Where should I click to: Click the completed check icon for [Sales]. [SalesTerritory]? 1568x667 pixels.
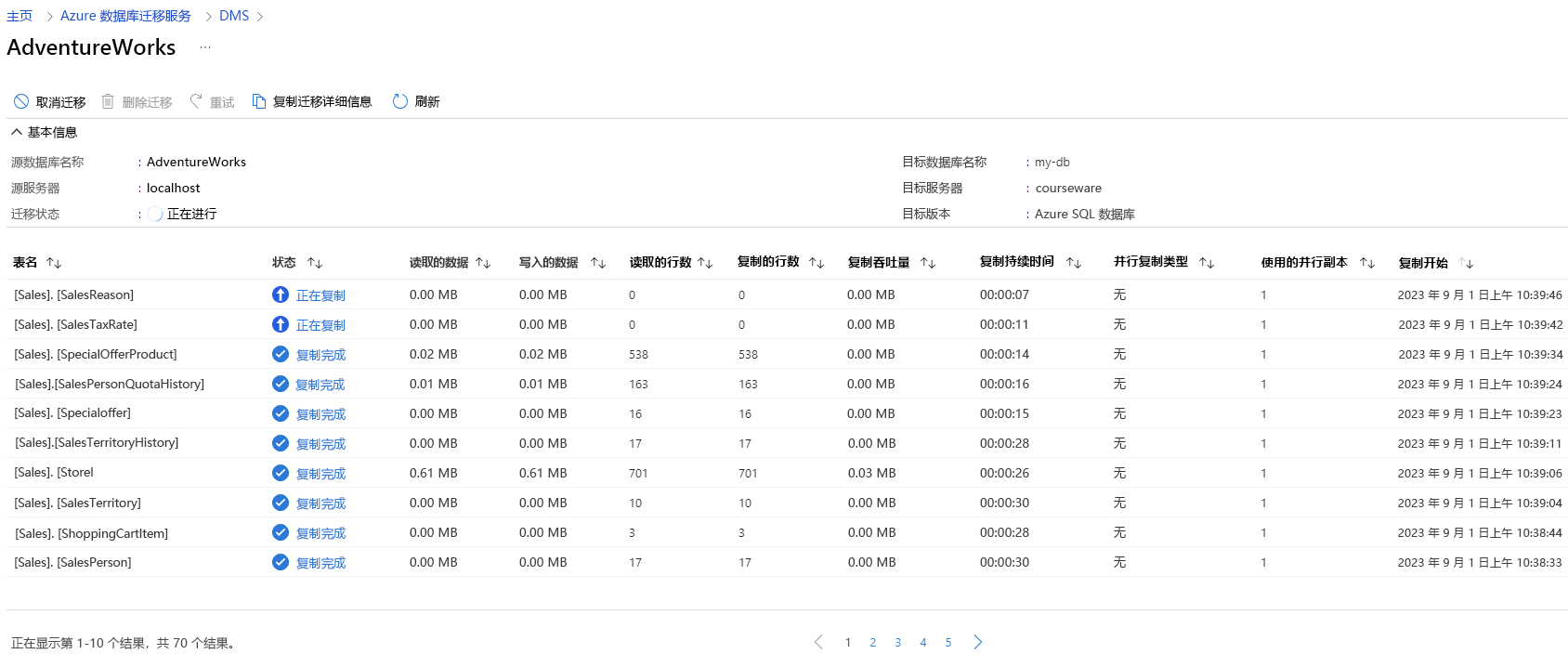pos(281,503)
